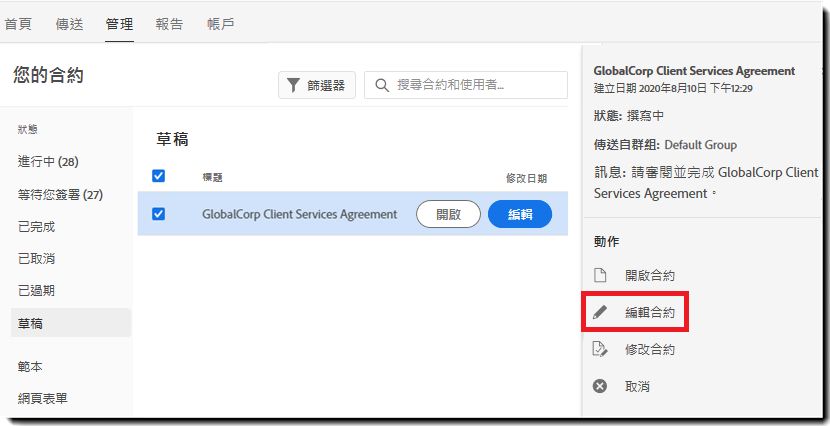The image size is (830, 426).
Task: Open the 傳送 tab
Action: 69,24
